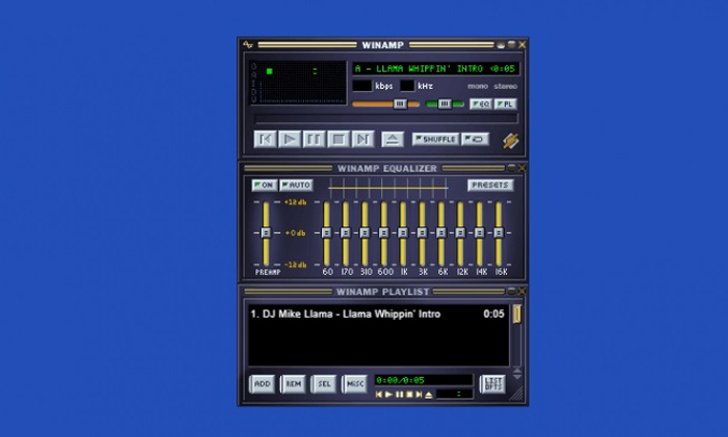This screenshot has width=728, height=437.
Task: Skip ahead with large Next track button
Action: (x=363, y=139)
